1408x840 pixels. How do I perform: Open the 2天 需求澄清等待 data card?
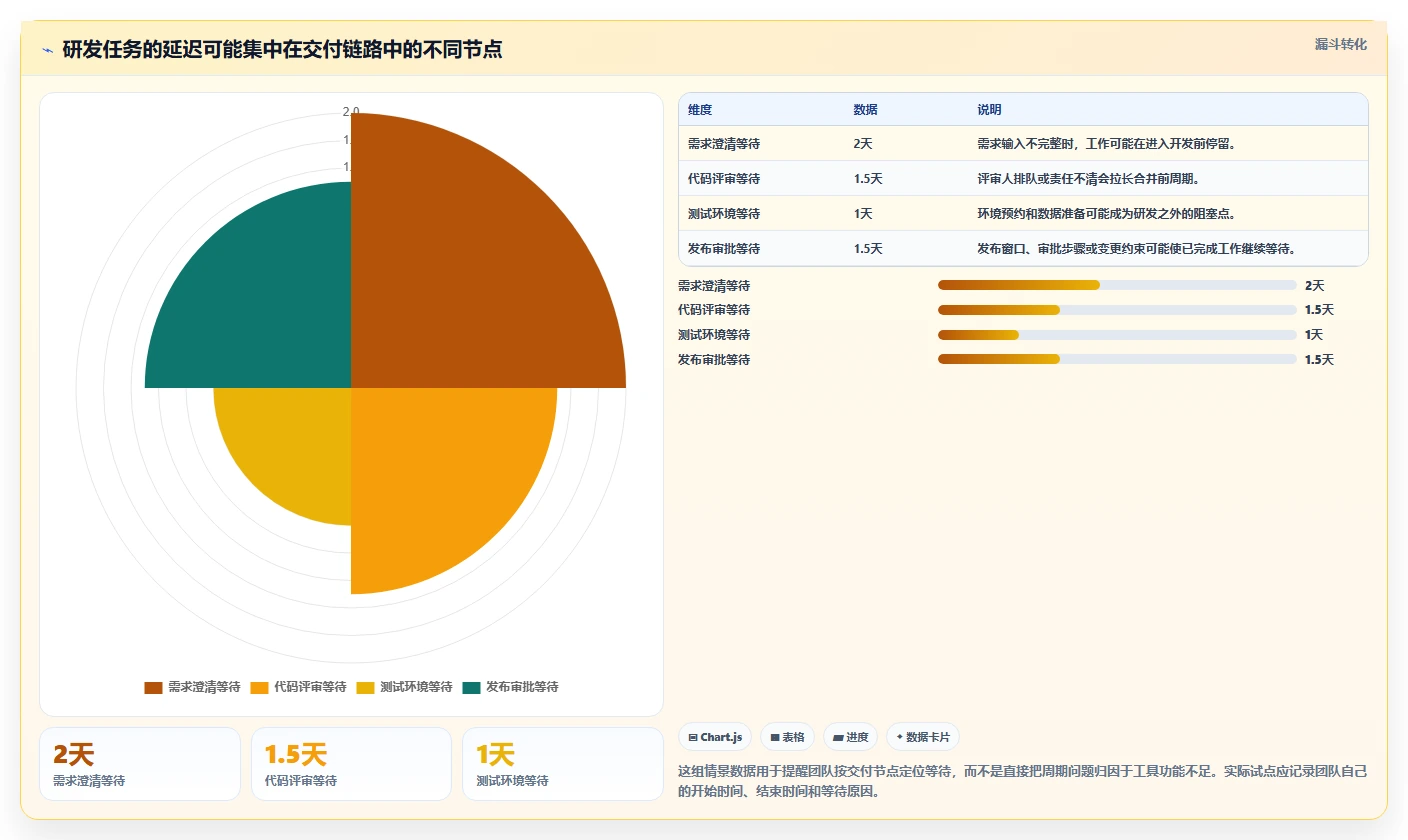[140, 764]
